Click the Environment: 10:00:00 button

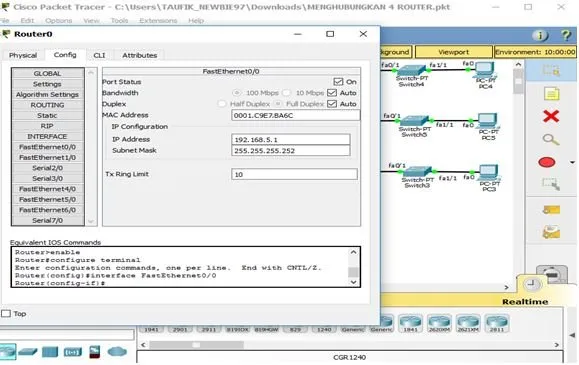[x=535, y=52]
